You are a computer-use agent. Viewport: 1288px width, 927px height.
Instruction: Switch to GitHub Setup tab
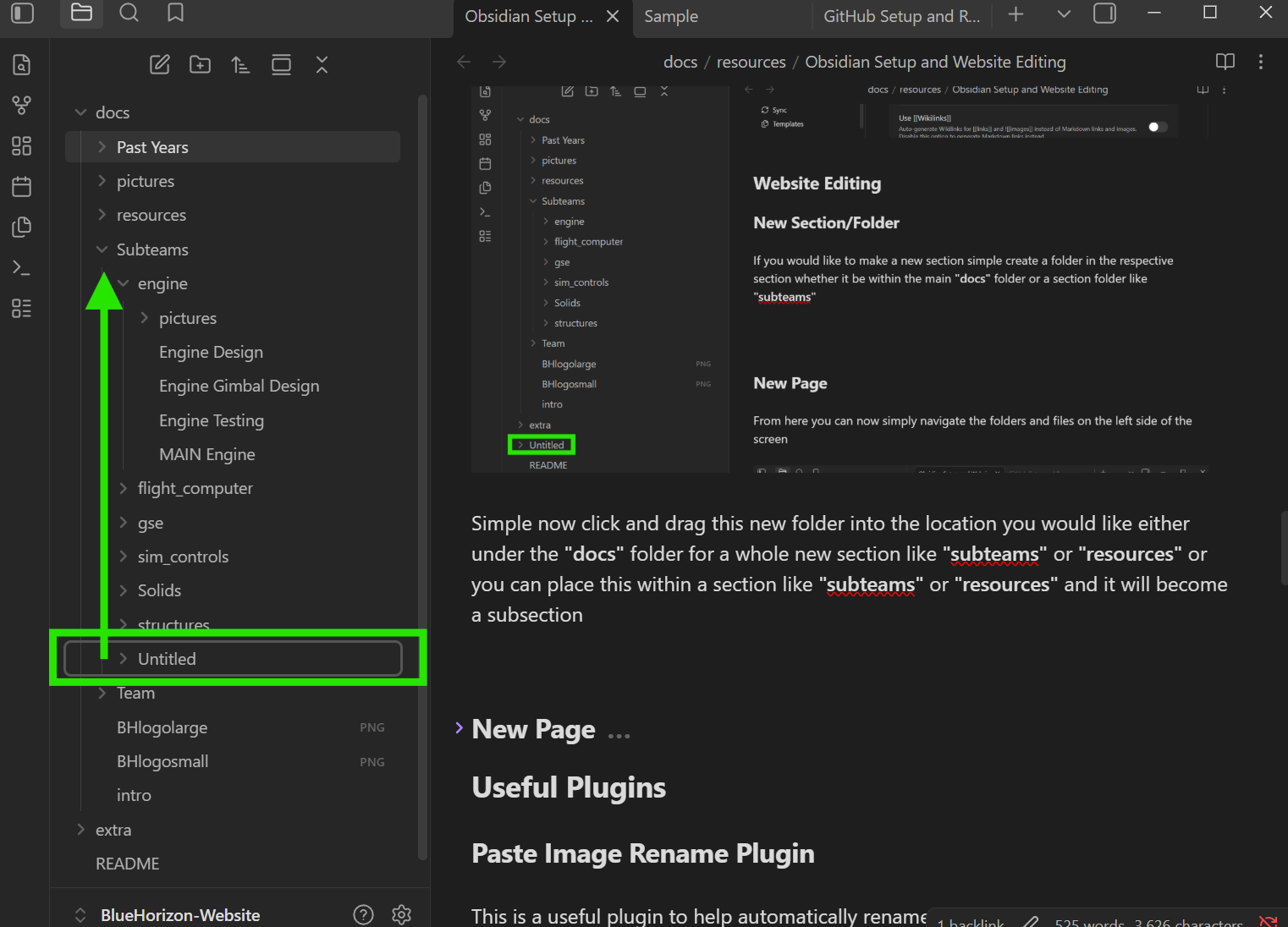(x=901, y=16)
